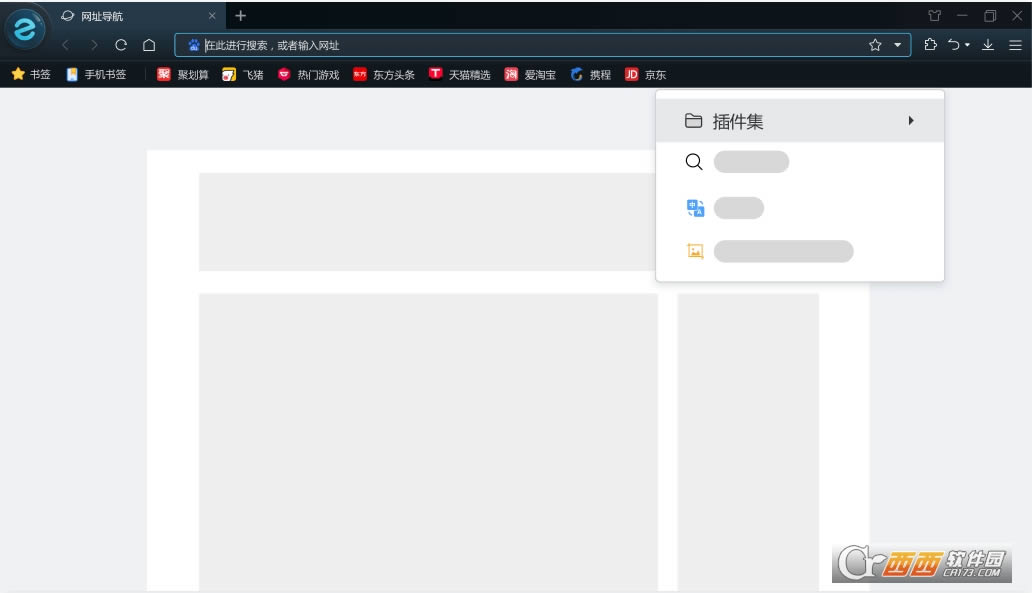This screenshot has width=1032, height=593.
Task: Expand the address bar dropdown arrow
Action: 897,45
